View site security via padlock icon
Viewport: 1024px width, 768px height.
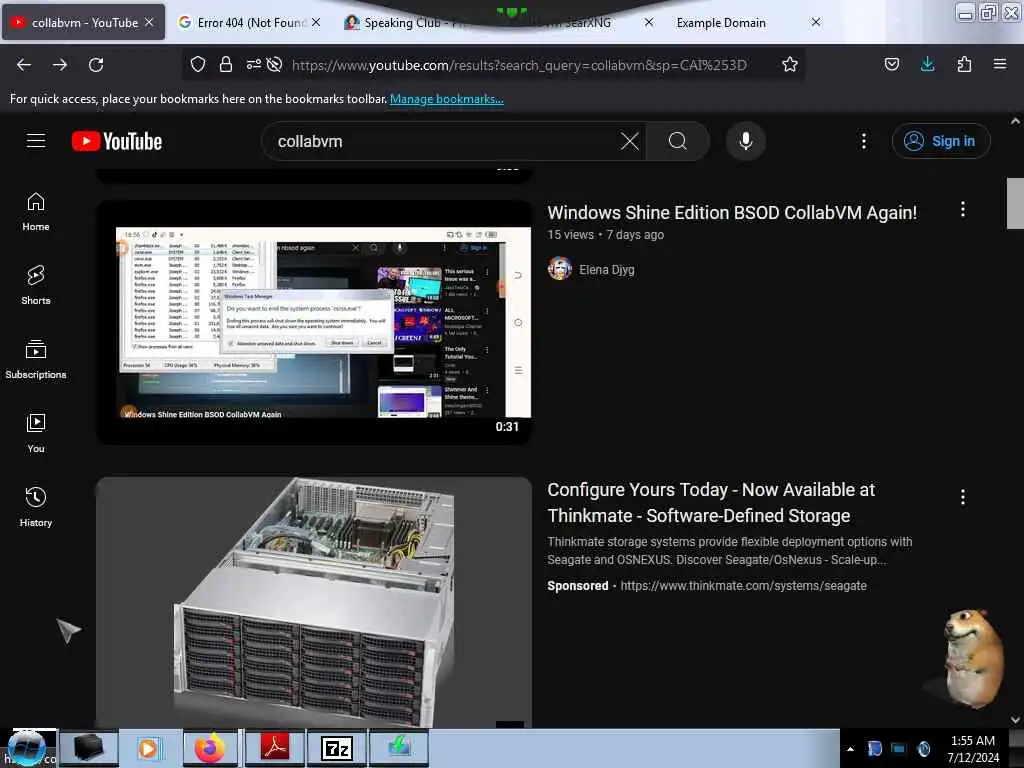point(226,64)
